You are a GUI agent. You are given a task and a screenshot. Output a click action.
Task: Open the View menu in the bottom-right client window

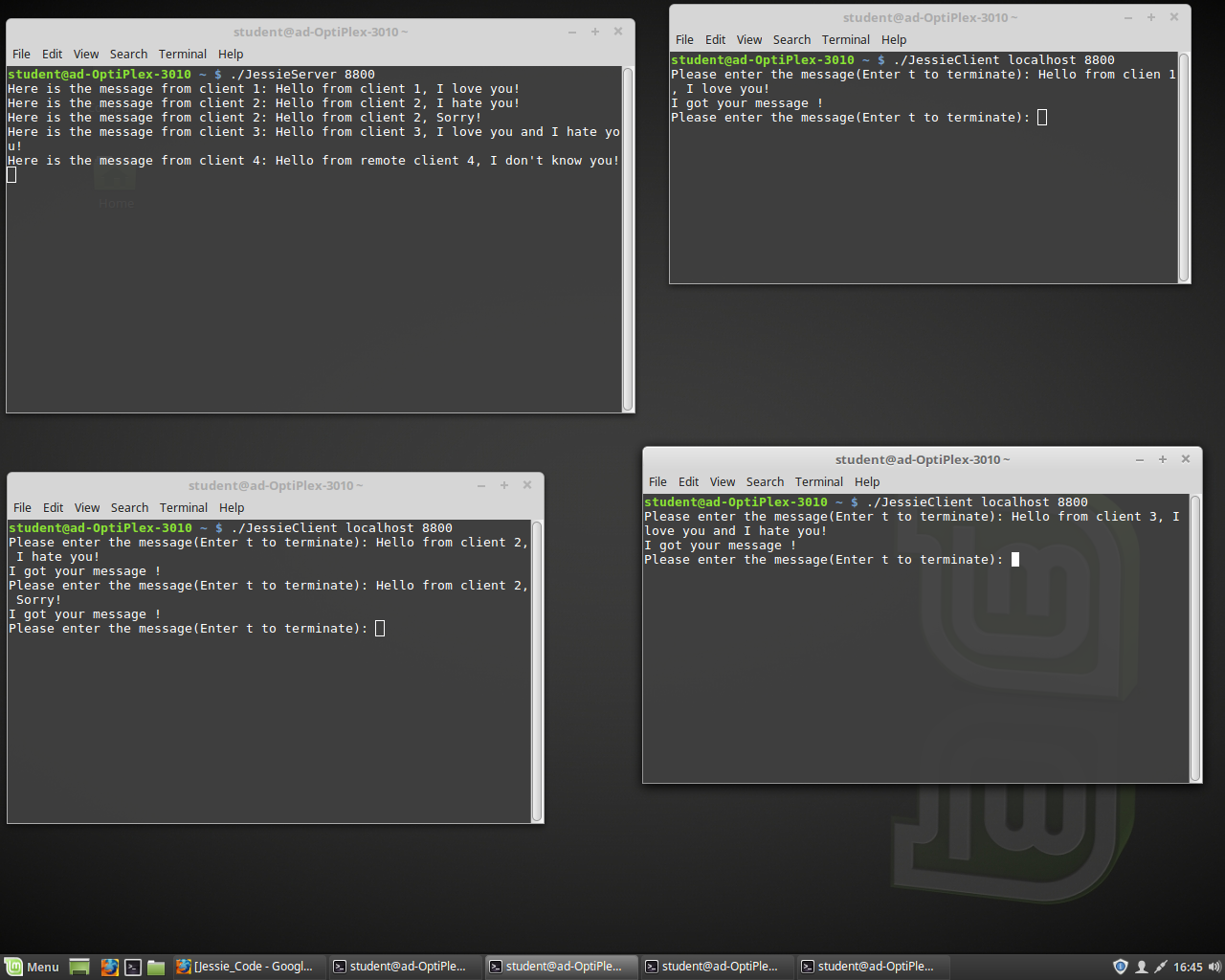723,481
